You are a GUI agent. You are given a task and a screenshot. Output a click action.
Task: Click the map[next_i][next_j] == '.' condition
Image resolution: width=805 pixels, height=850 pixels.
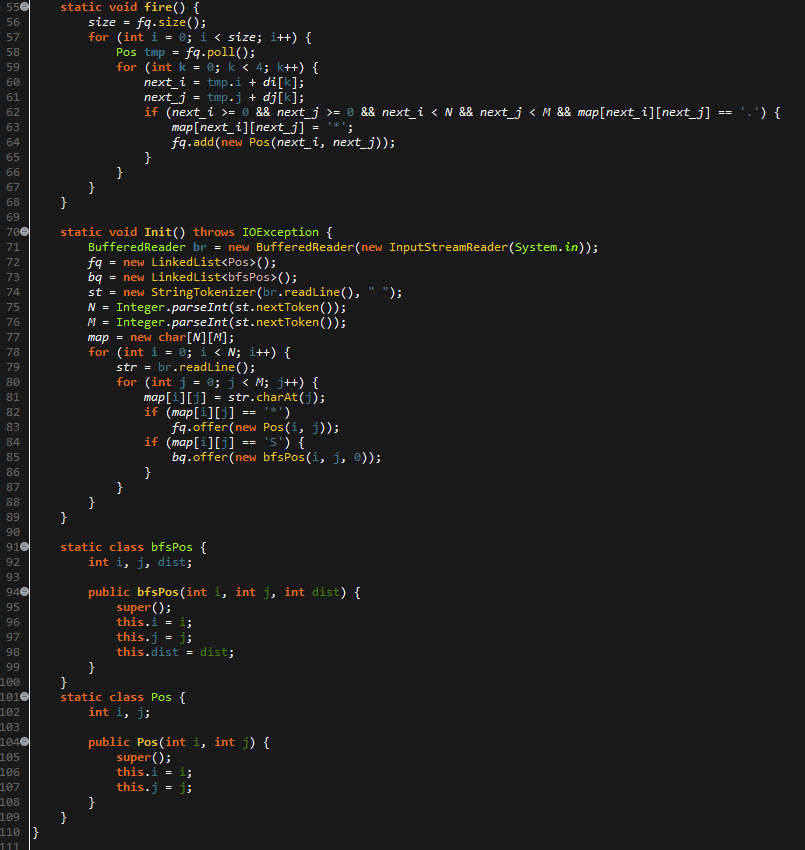pos(668,113)
